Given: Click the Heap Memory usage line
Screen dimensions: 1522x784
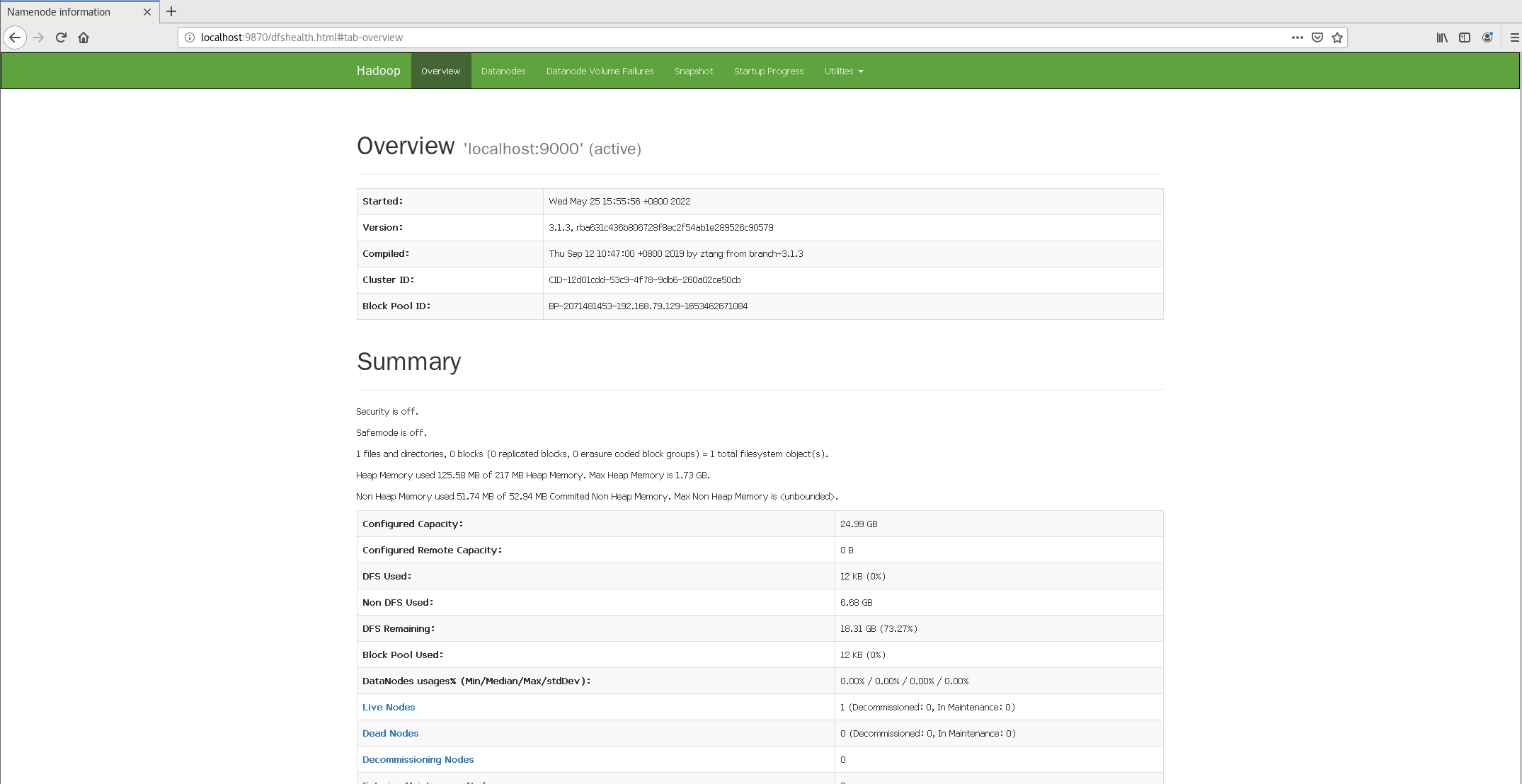Looking at the screenshot, I should point(532,475).
